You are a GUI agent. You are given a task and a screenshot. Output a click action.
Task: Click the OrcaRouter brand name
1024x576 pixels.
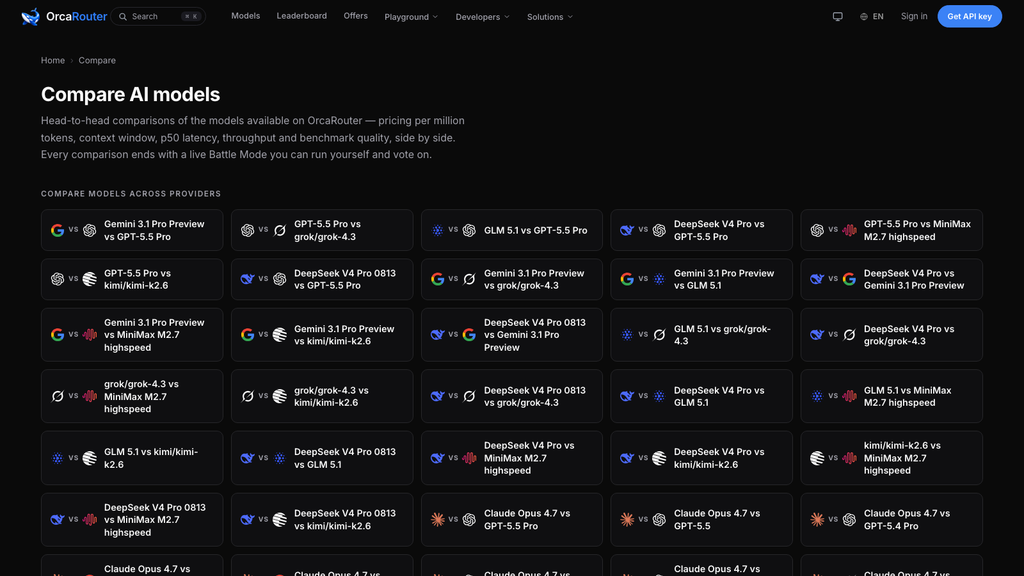coord(76,16)
